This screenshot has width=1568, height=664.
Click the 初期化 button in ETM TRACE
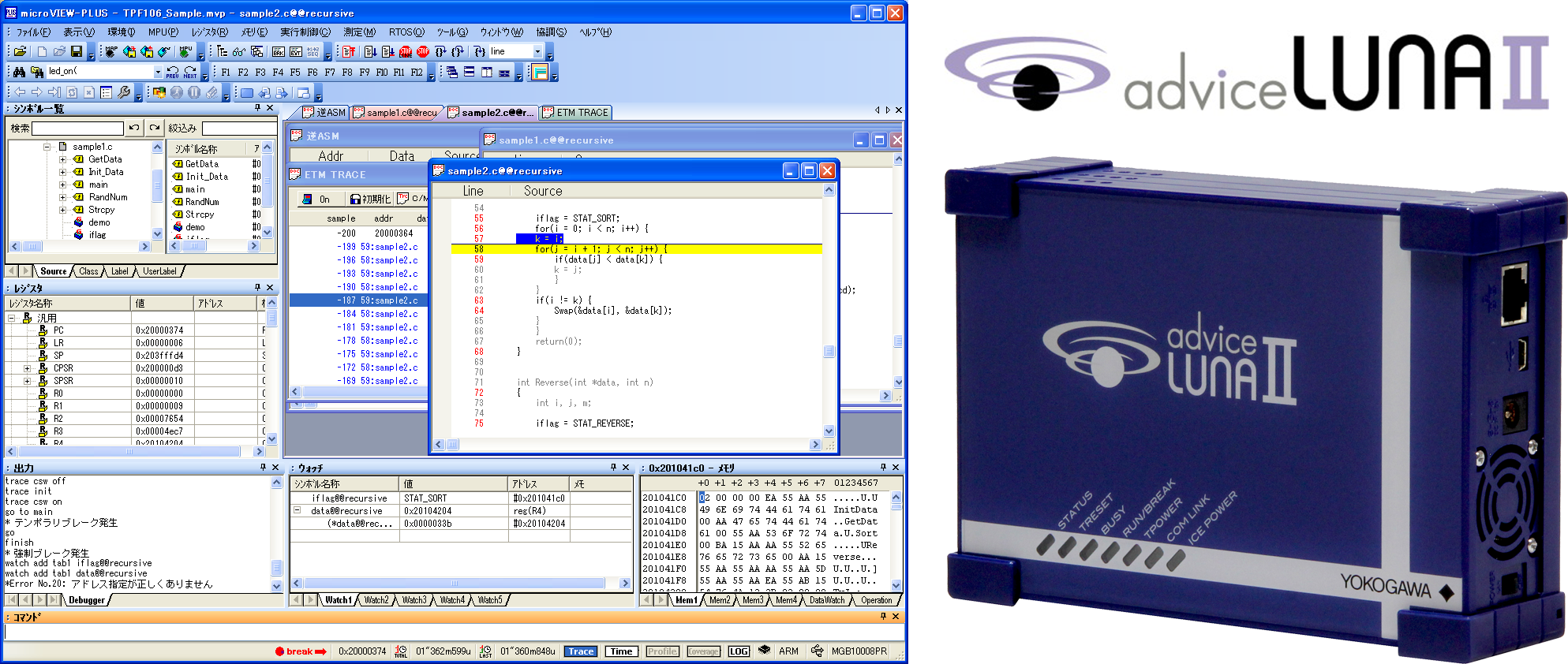[x=370, y=200]
